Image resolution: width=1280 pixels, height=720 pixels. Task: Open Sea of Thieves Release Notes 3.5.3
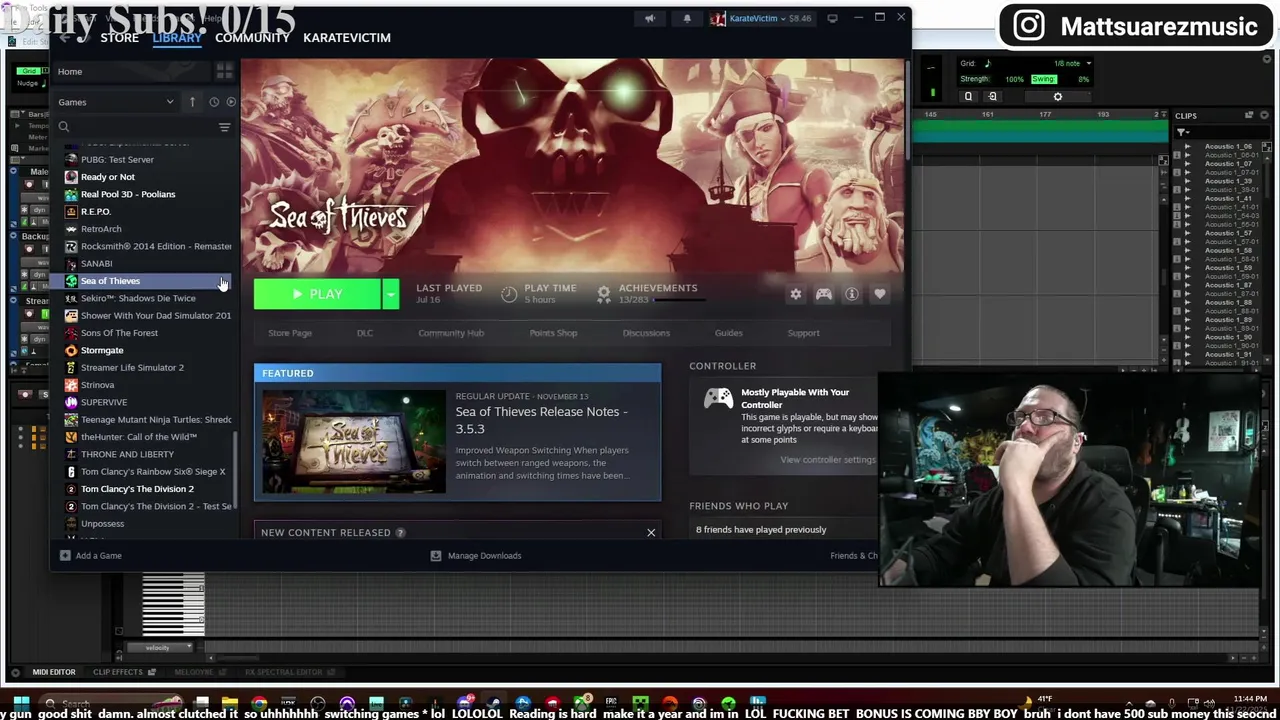(x=542, y=420)
